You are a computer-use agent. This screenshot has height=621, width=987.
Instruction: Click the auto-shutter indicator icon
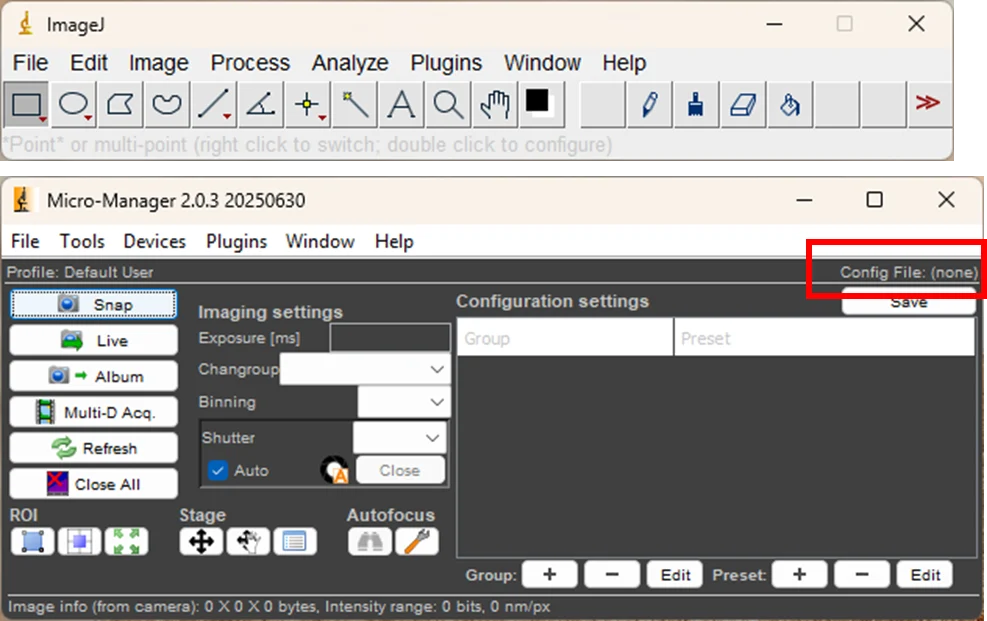pos(334,470)
